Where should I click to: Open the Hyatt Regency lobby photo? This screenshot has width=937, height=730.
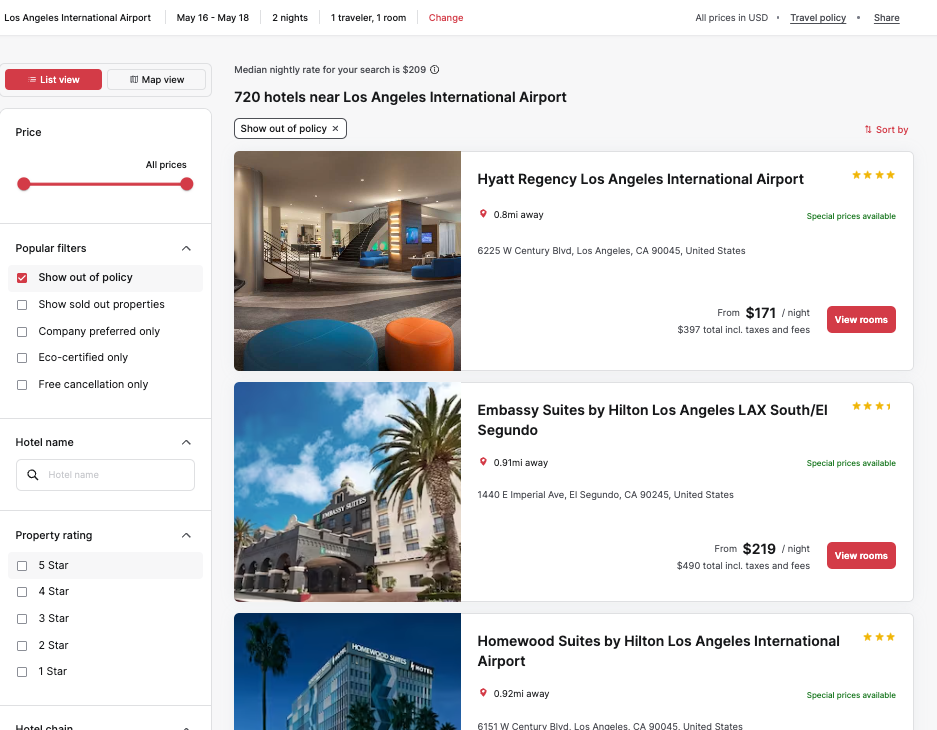click(347, 261)
